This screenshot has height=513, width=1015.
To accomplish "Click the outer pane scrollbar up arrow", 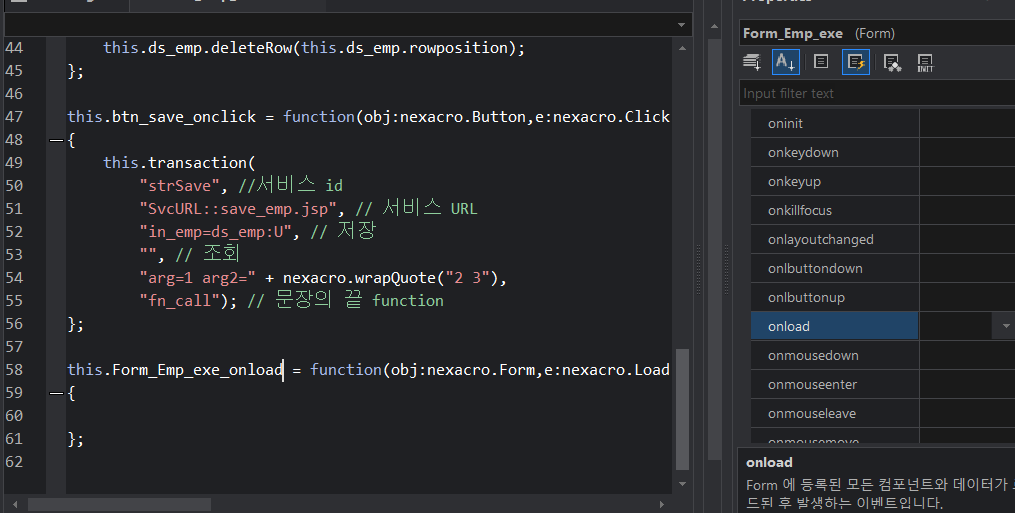I will point(714,27).
